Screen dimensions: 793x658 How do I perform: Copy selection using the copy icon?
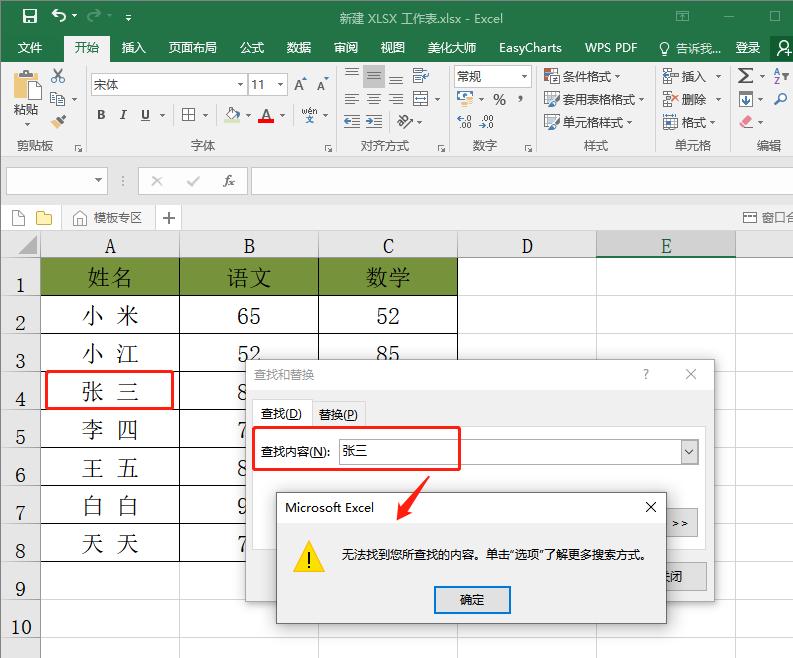click(x=58, y=99)
